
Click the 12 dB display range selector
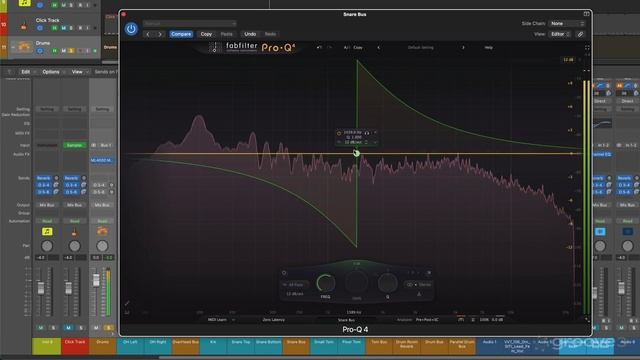coord(569,60)
